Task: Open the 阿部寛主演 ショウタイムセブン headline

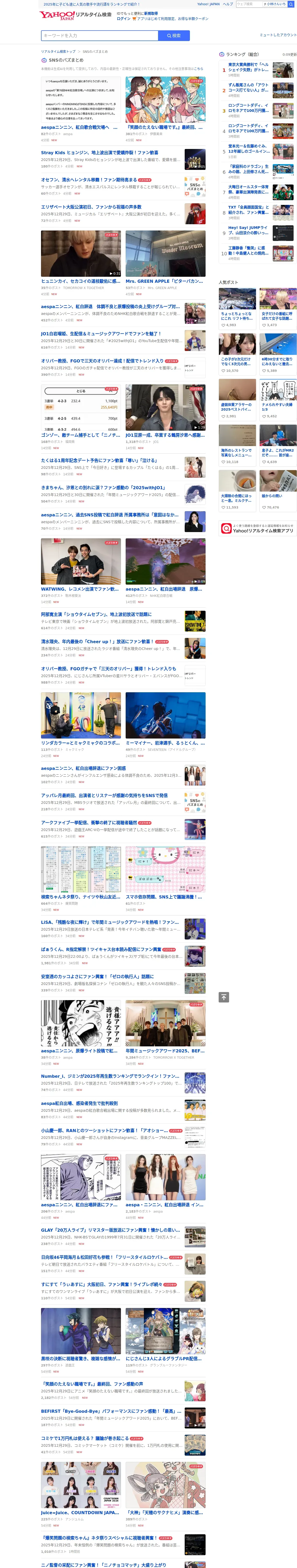Action: [x=96, y=615]
